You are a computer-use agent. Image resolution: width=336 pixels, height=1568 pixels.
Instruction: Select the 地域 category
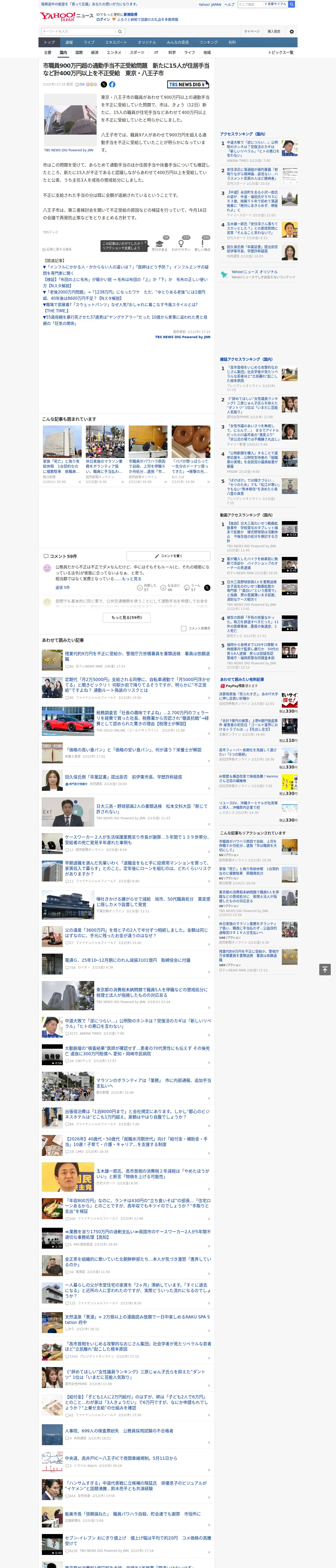pyautogui.click(x=207, y=52)
